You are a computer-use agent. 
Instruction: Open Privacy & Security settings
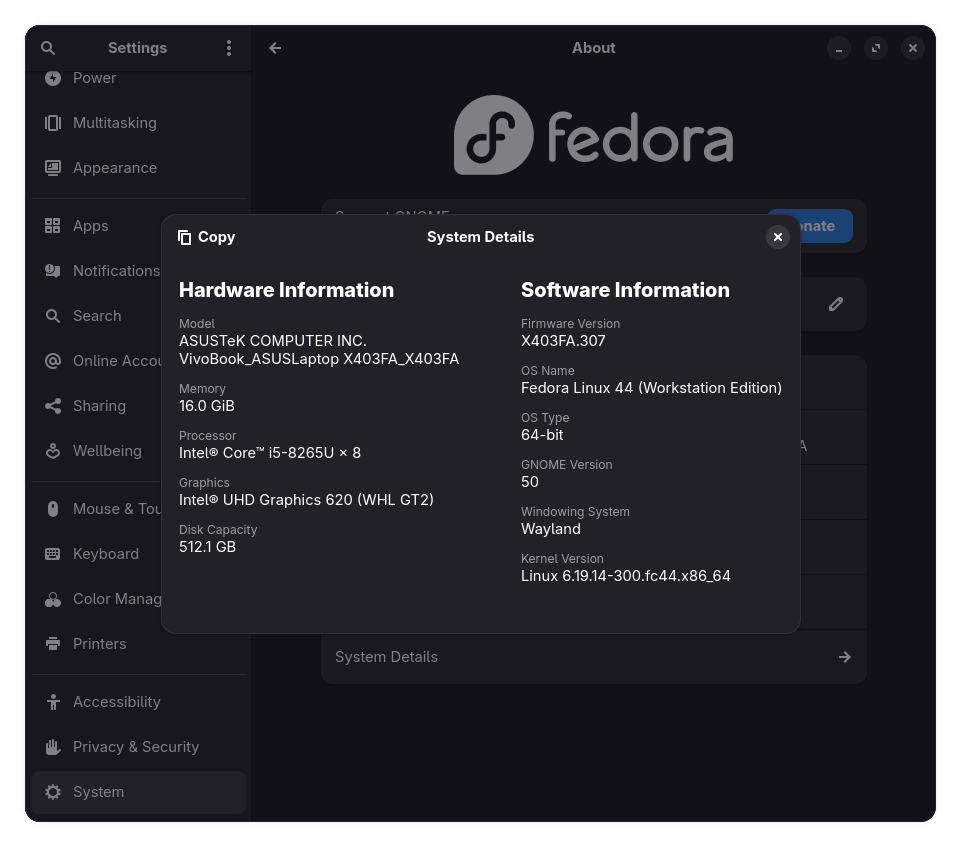tap(135, 747)
